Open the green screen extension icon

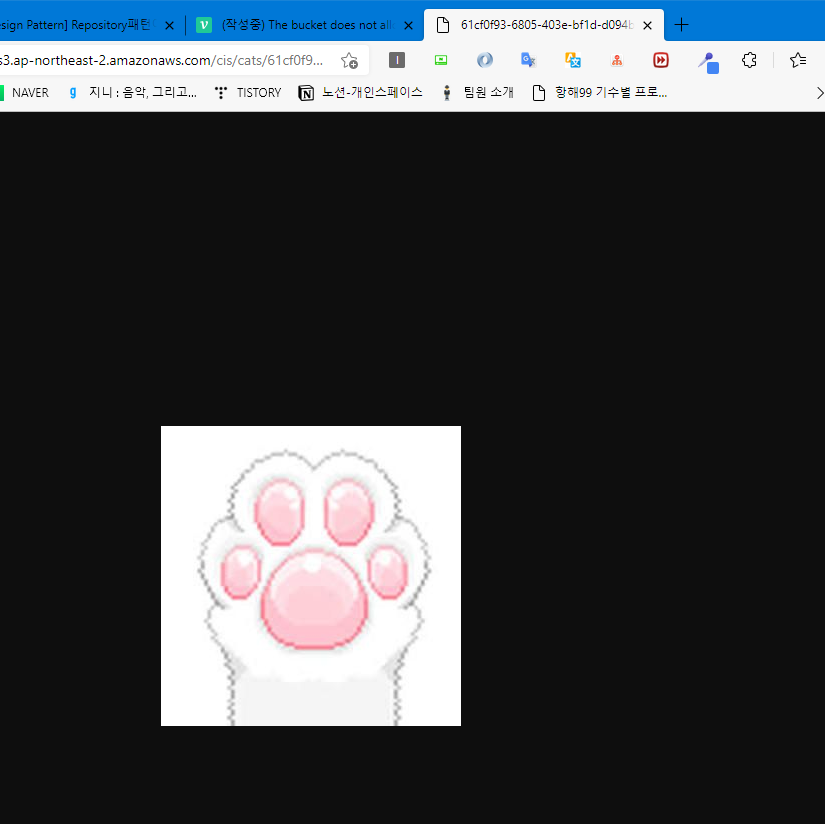(441, 61)
